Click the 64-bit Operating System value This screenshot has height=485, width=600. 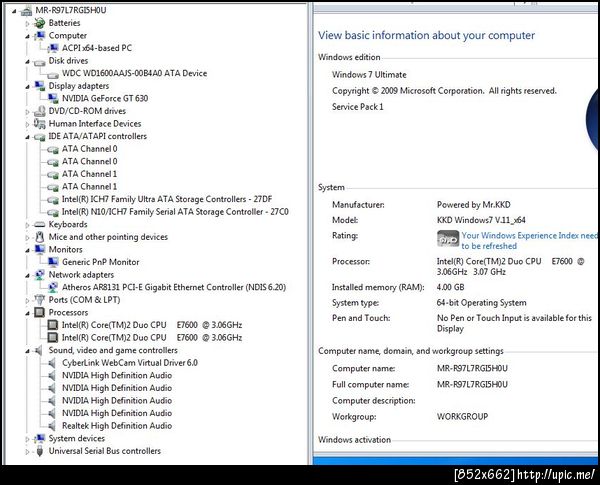pos(481,303)
